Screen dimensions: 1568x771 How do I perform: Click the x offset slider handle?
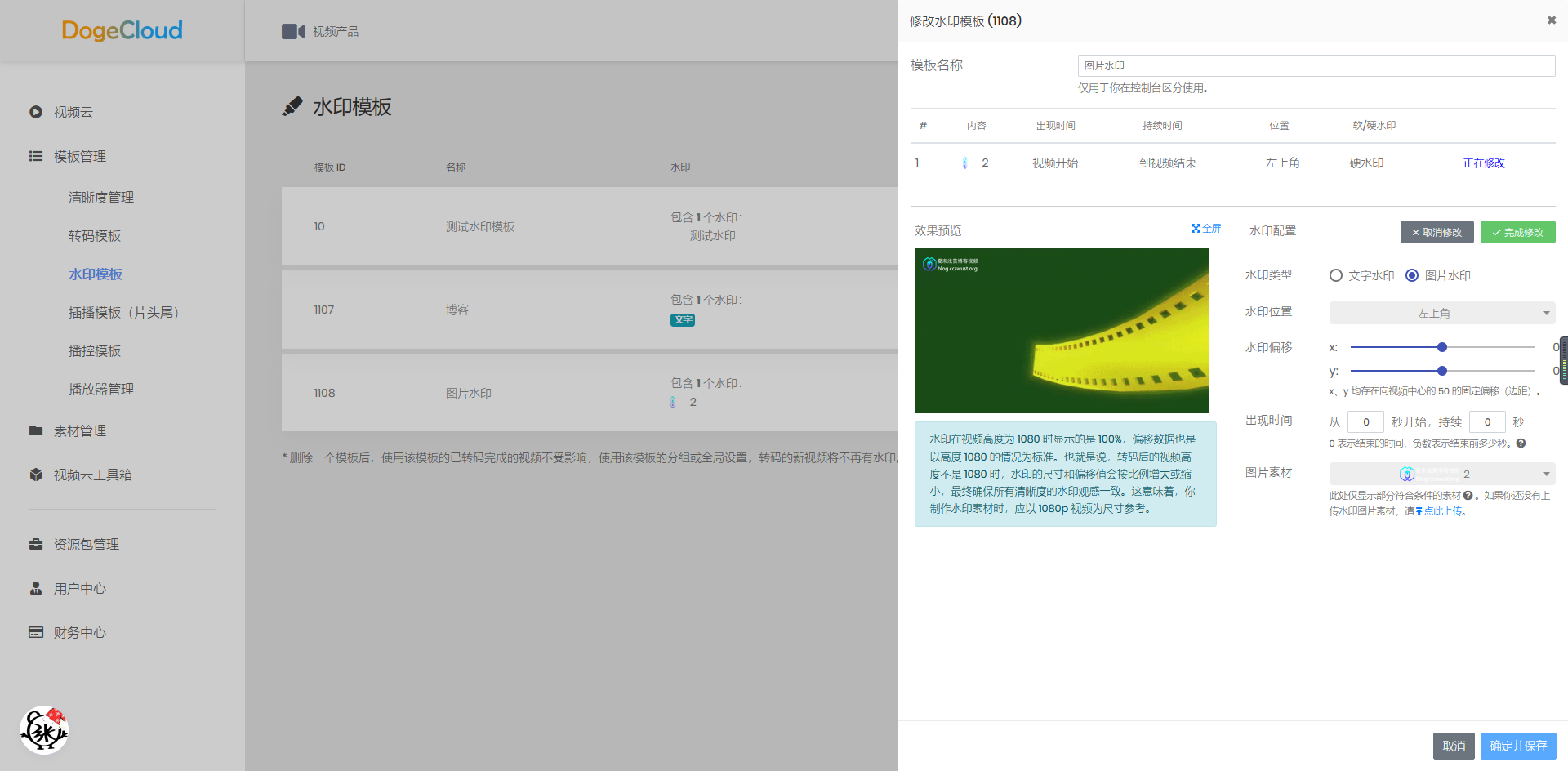tap(1442, 347)
